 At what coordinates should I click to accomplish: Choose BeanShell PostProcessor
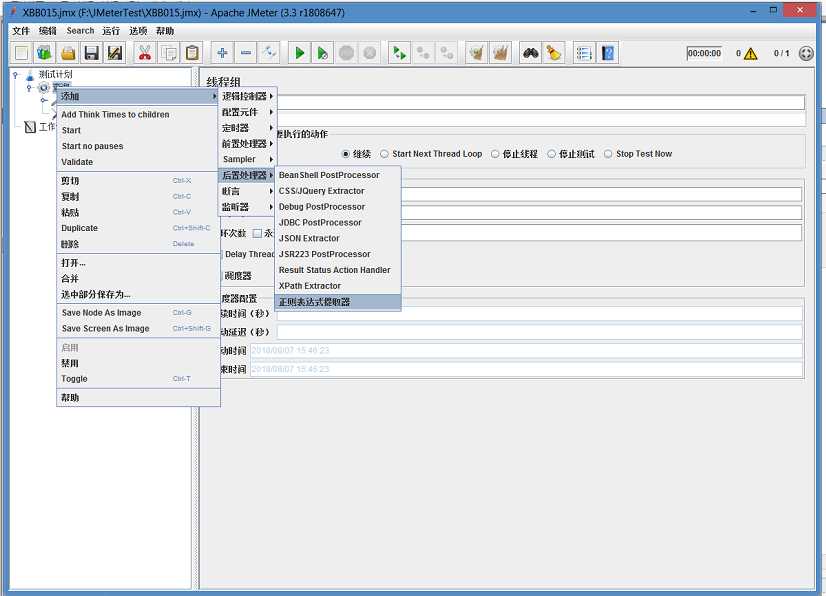338,175
